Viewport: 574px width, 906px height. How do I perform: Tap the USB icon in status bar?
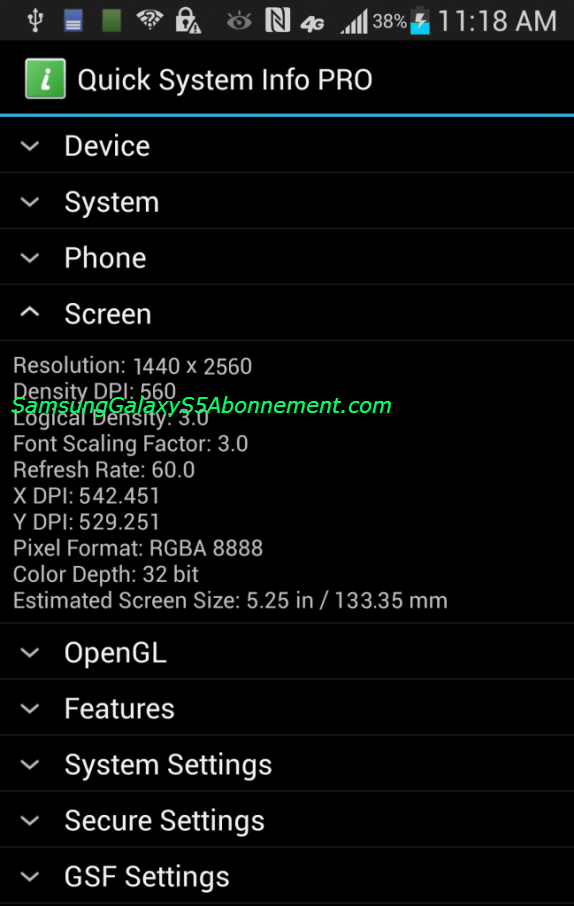coord(35,21)
